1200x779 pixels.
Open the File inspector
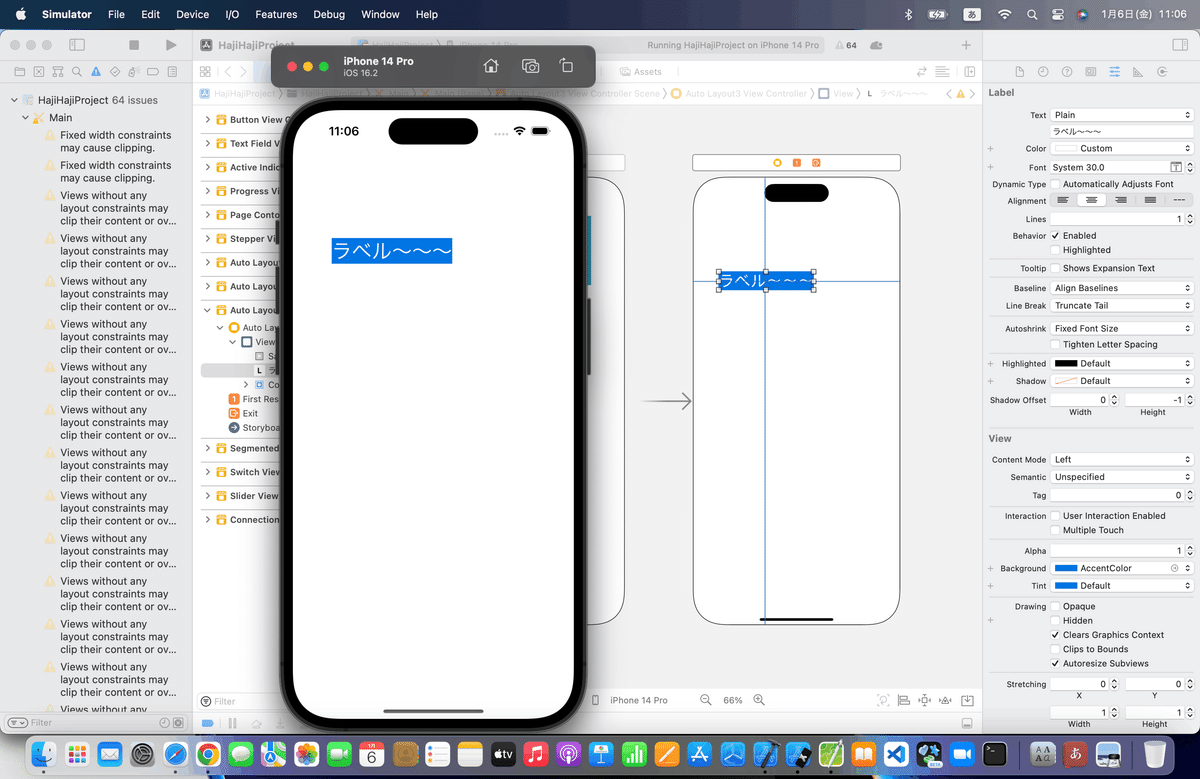point(1019,72)
